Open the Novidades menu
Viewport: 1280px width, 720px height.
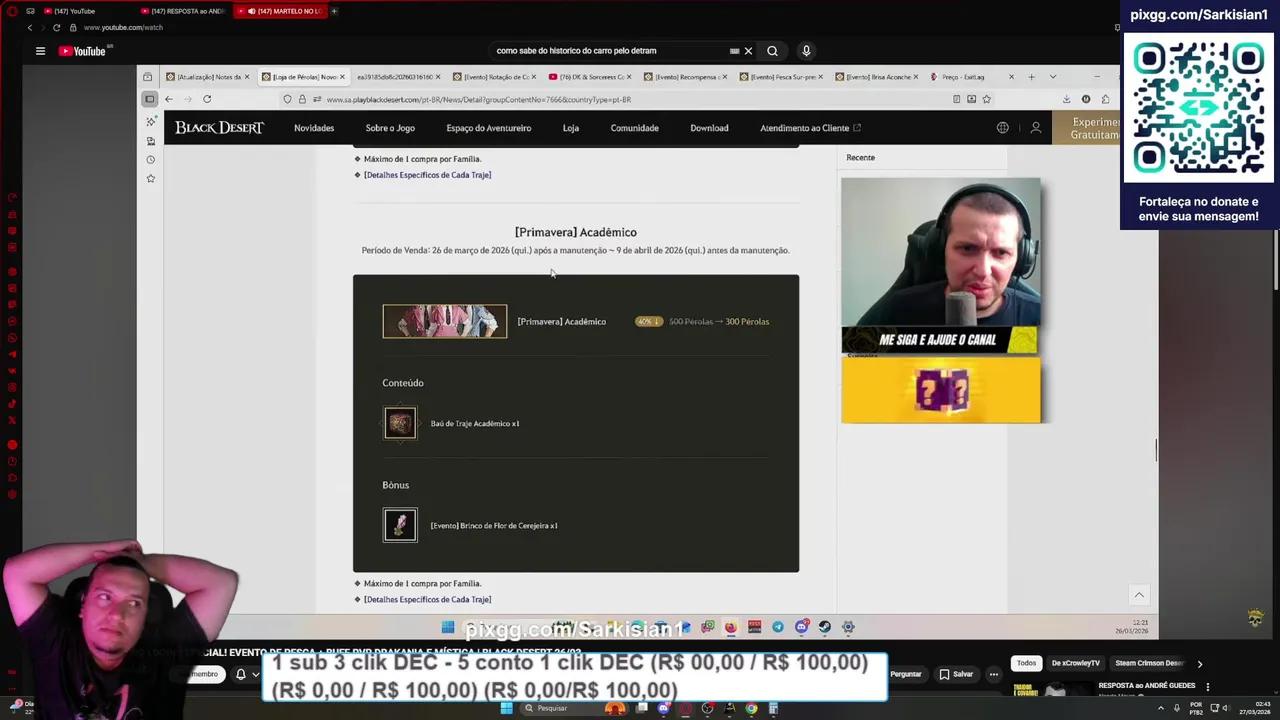click(x=314, y=128)
